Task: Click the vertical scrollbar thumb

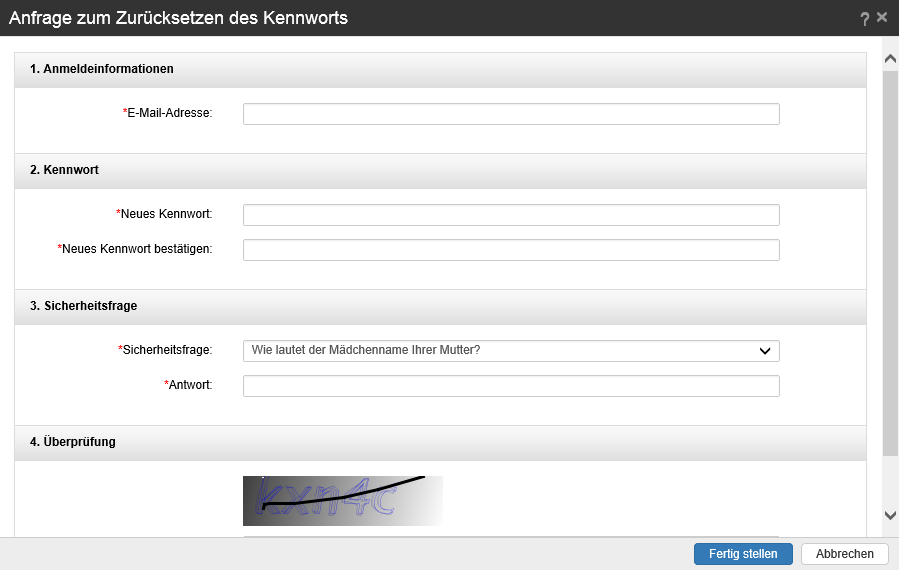Action: [x=890, y=260]
